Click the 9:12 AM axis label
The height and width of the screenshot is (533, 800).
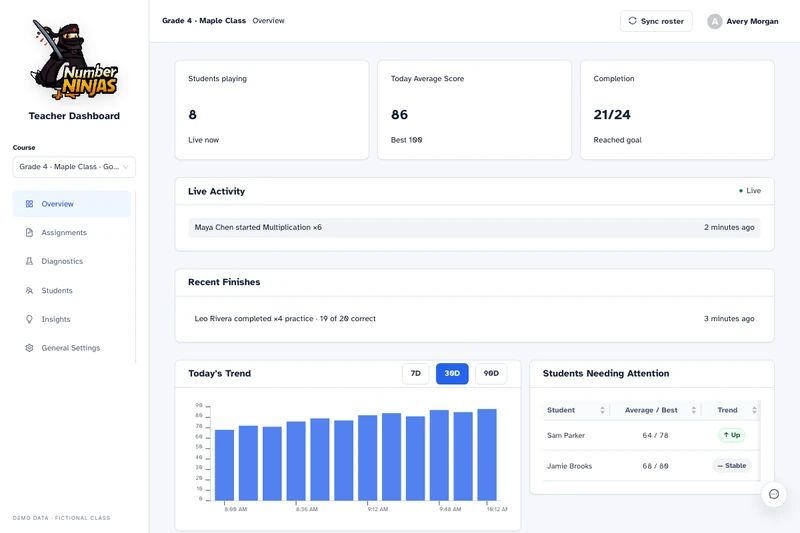point(378,509)
